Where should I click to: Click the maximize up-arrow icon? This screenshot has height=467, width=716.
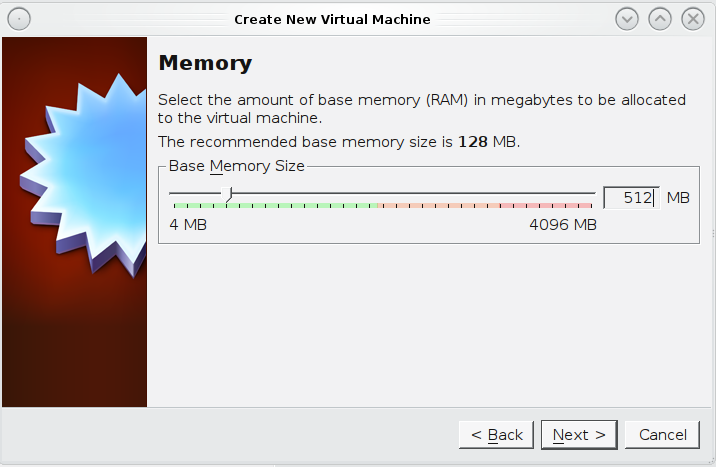click(660, 20)
